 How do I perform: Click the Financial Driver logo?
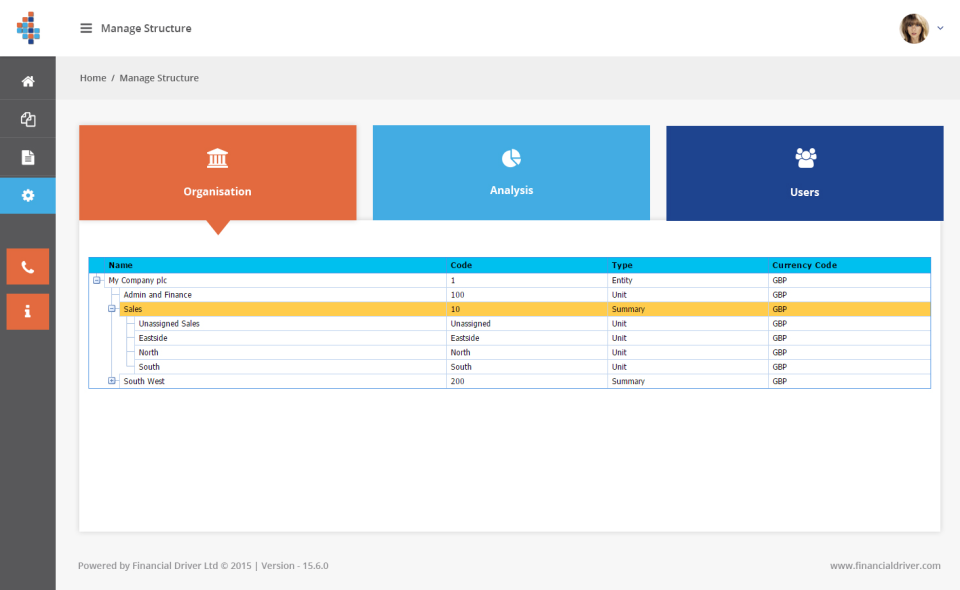click(28, 27)
